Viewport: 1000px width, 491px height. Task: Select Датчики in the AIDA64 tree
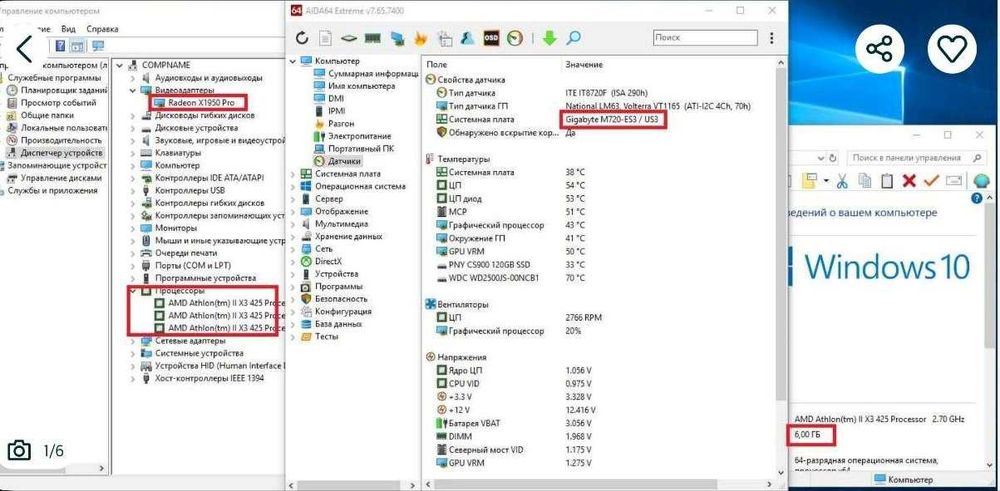coord(344,161)
